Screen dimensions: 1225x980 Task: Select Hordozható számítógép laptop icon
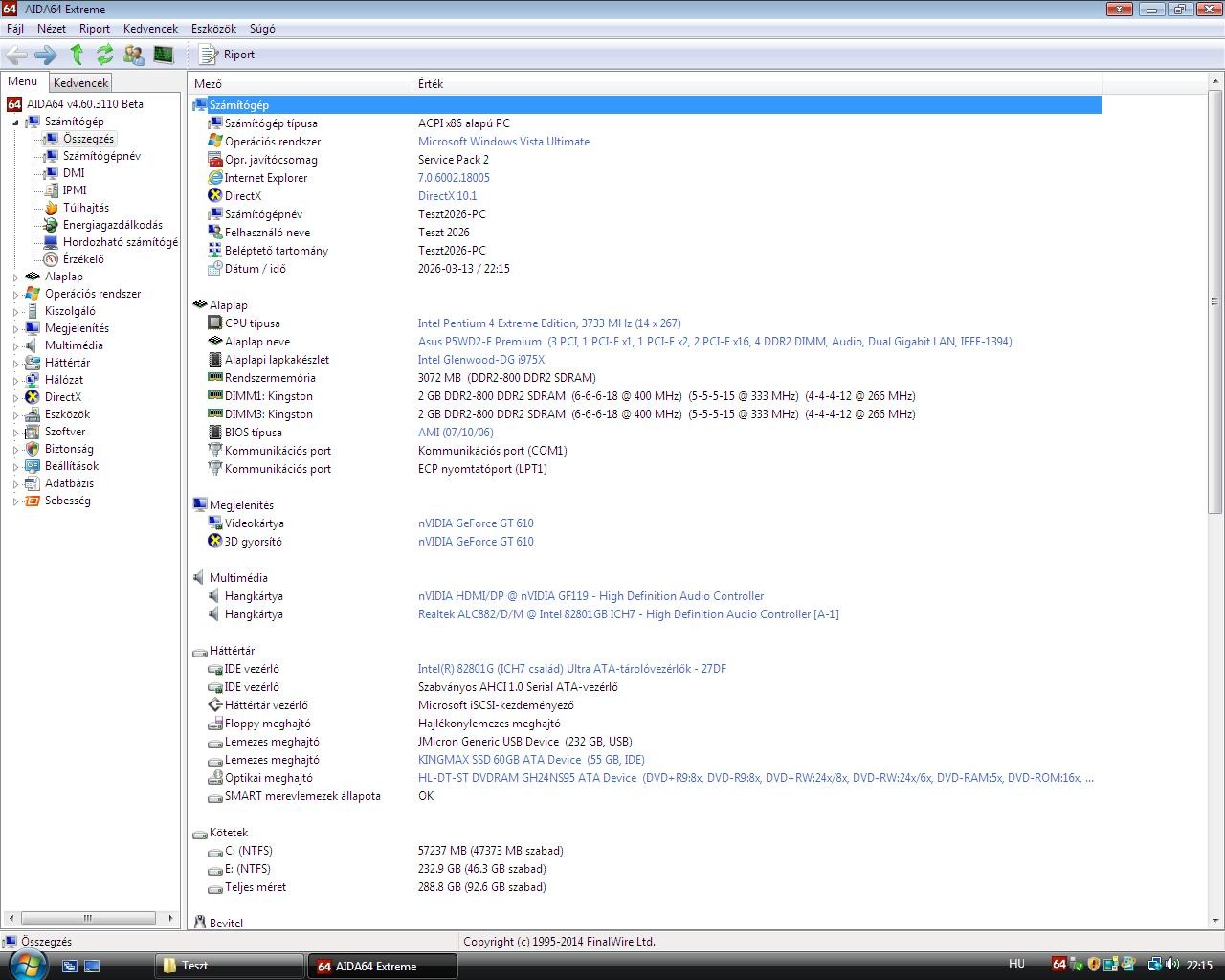(51, 242)
